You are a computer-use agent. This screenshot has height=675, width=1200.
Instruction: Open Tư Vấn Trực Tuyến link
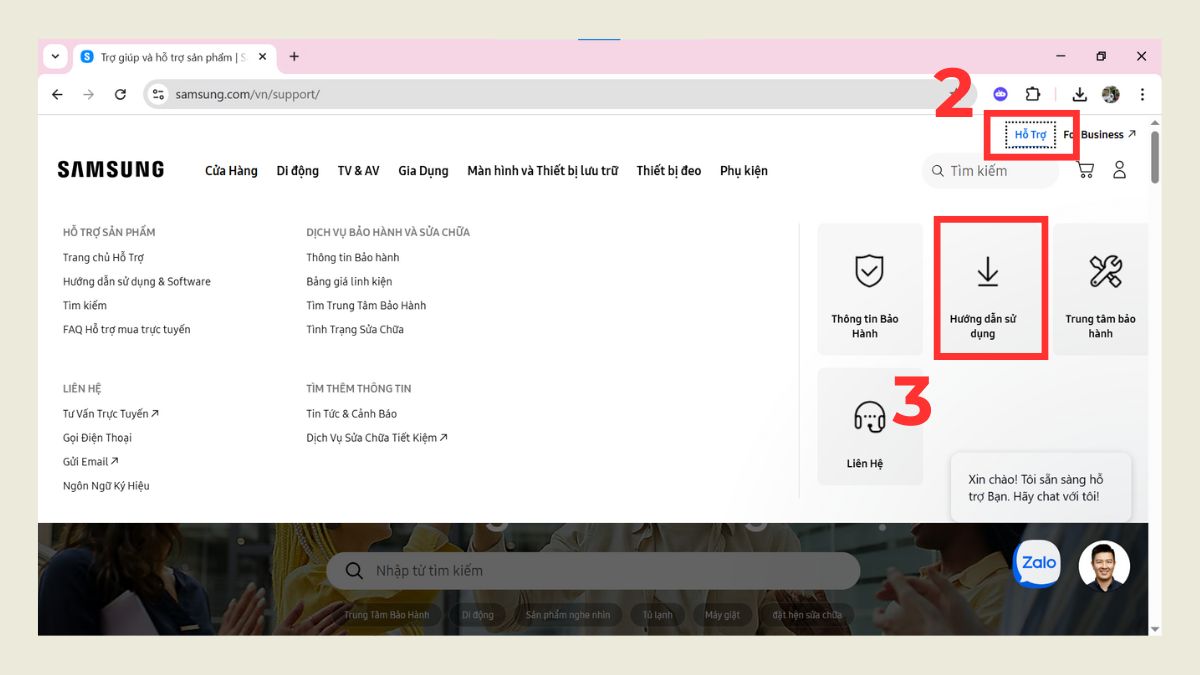point(111,414)
